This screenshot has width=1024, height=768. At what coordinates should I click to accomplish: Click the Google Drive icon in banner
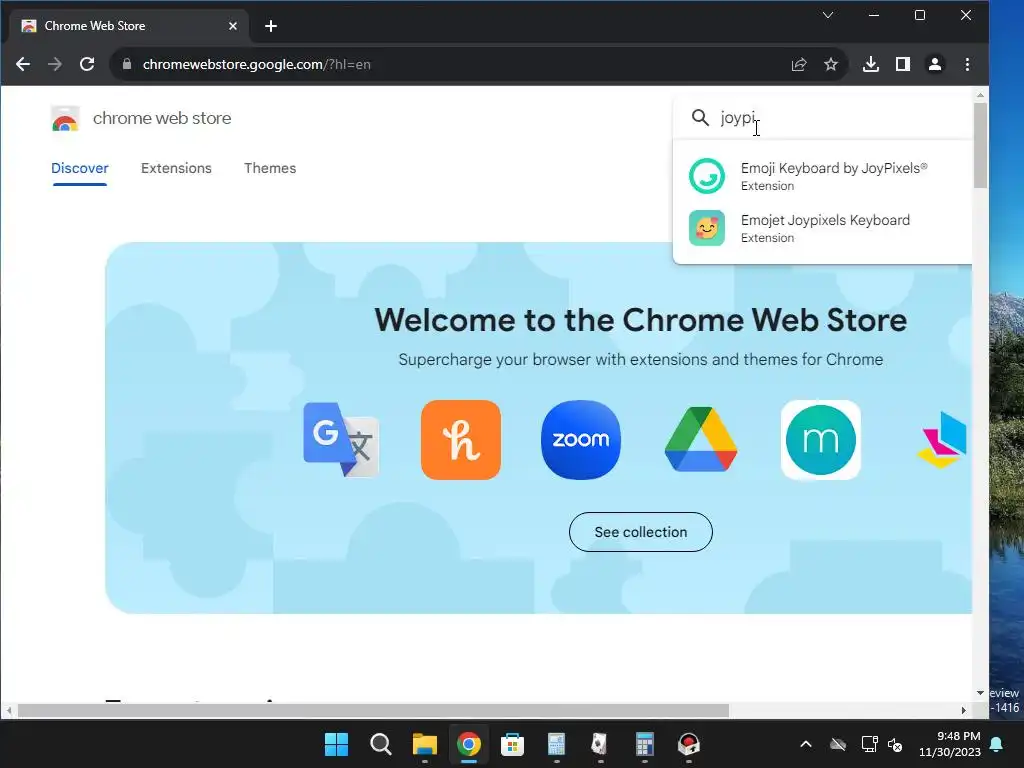(701, 440)
